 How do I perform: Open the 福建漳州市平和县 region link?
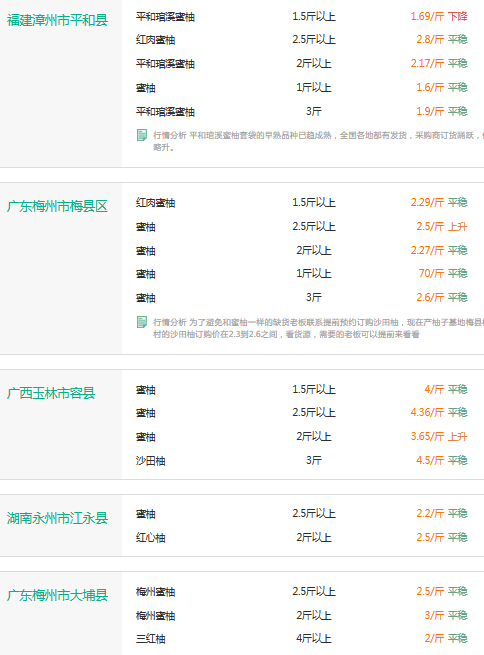[x=57, y=20]
